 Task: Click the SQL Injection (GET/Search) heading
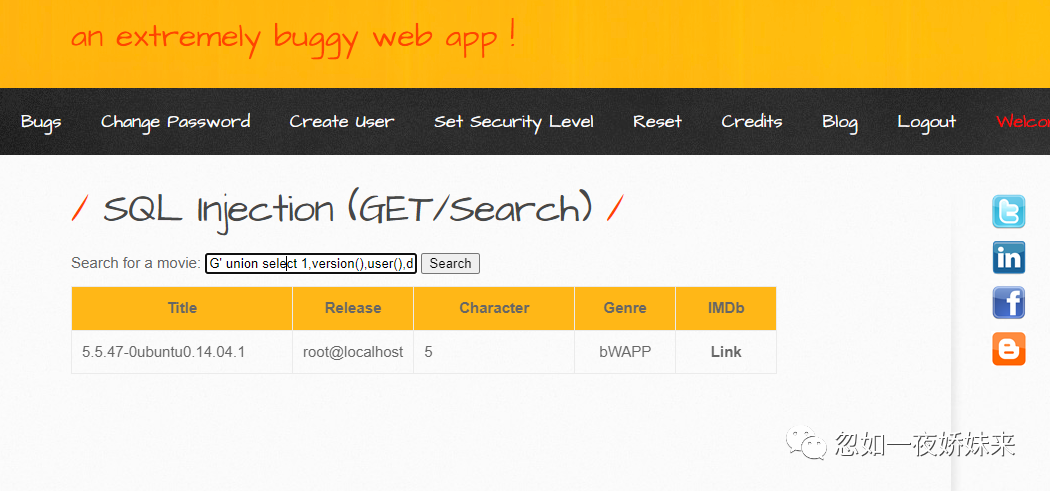(348, 210)
